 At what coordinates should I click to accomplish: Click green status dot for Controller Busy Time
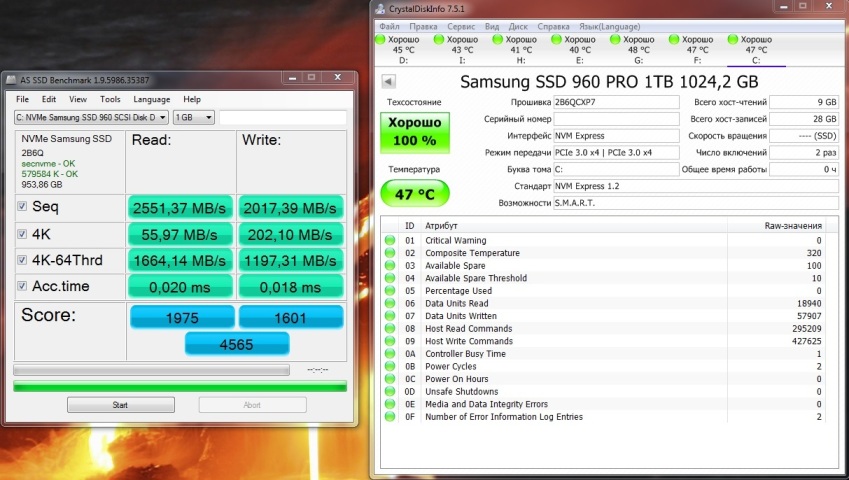390,353
